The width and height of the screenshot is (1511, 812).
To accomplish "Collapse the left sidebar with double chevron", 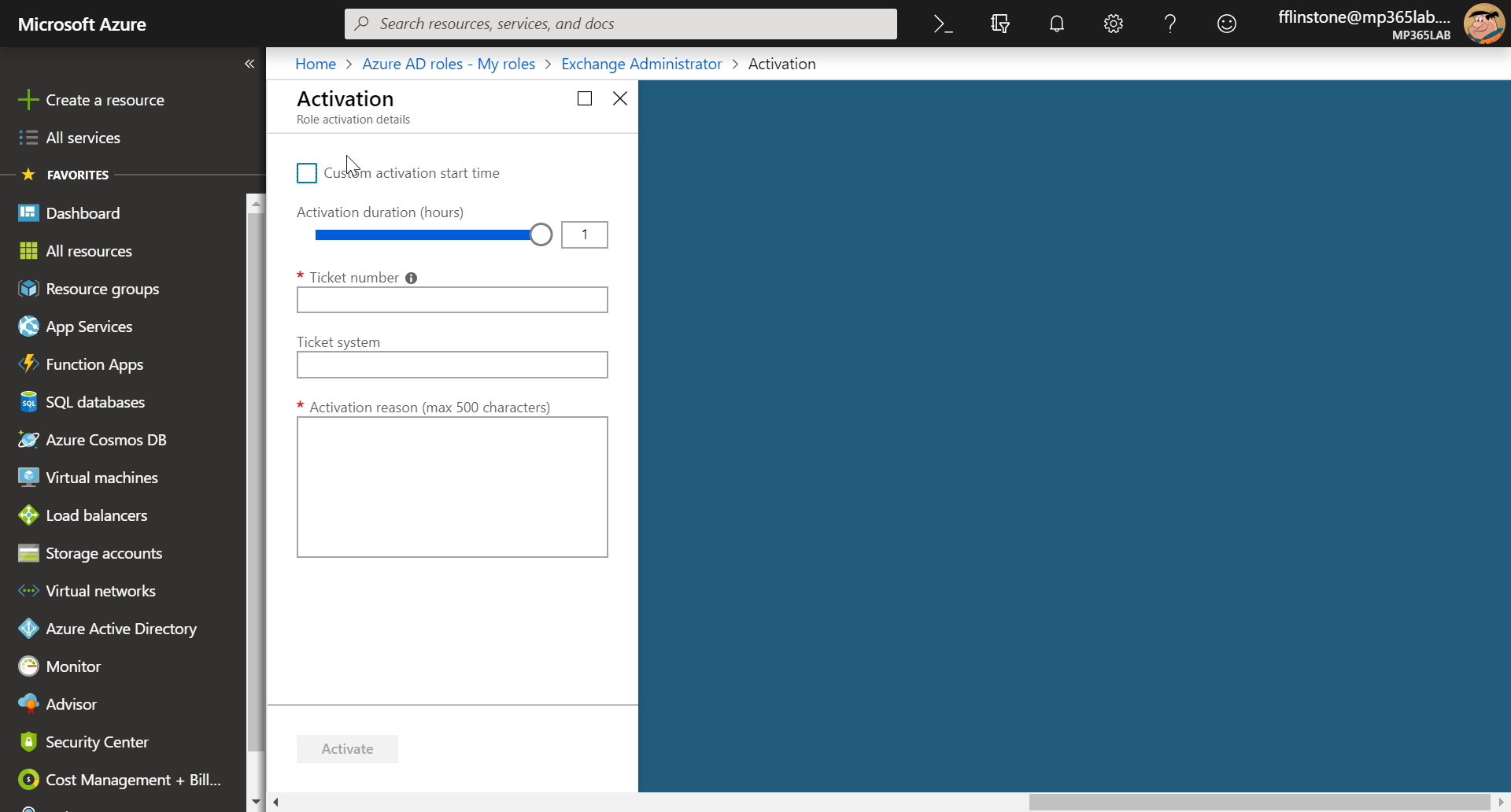I will point(249,64).
